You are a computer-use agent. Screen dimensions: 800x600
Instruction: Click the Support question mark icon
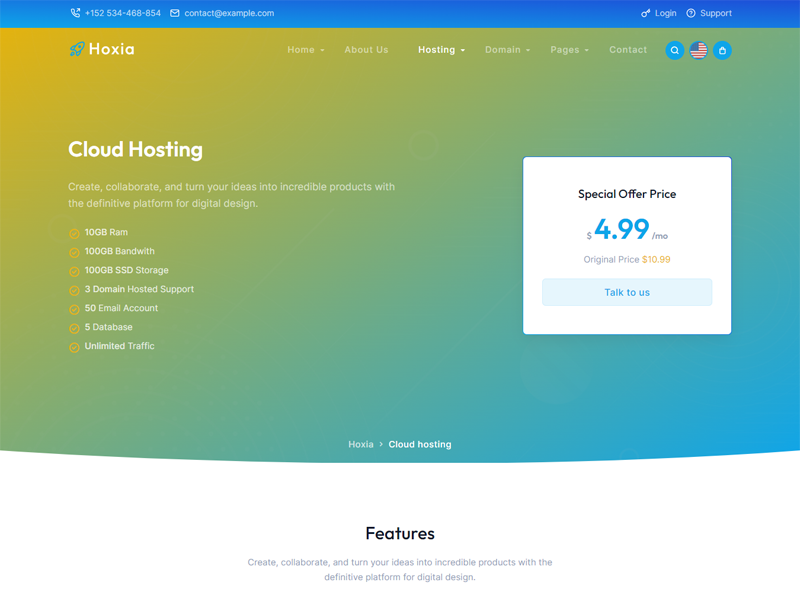click(x=691, y=13)
